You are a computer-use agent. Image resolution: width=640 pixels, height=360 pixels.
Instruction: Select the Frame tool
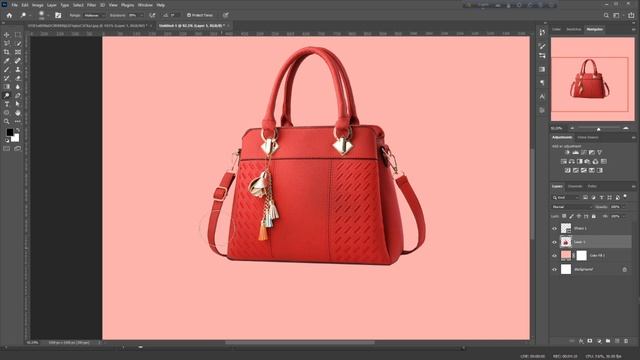pyautogui.click(x=18, y=52)
